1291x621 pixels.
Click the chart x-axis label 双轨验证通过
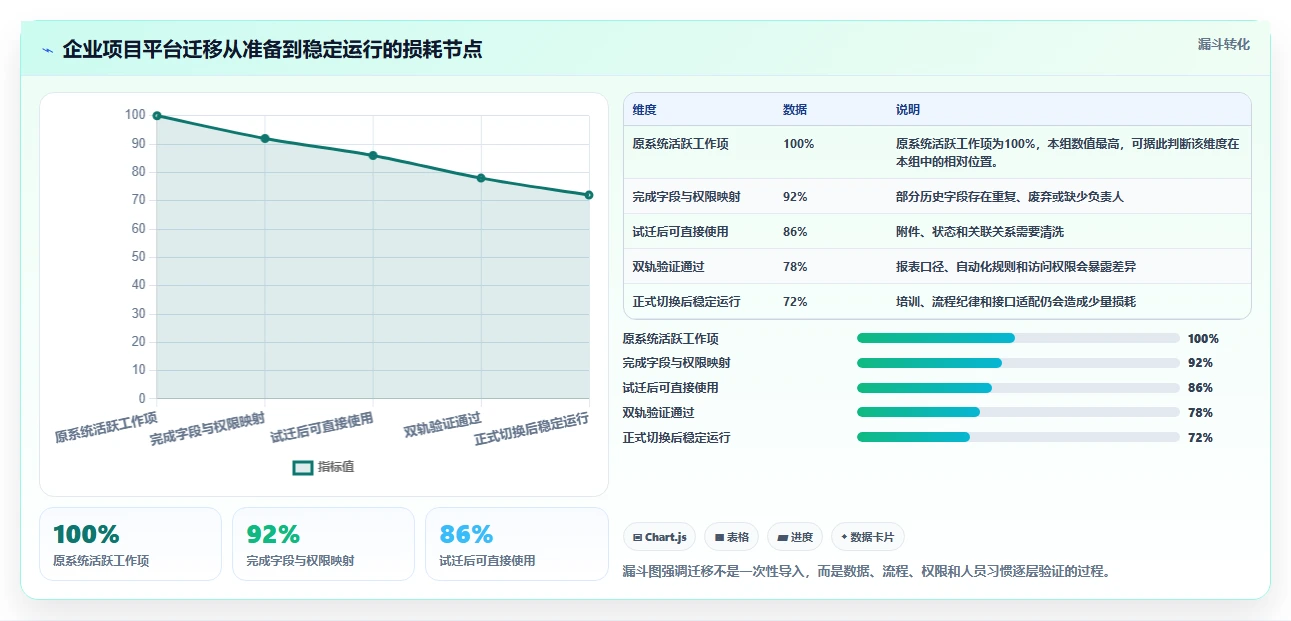click(443, 424)
